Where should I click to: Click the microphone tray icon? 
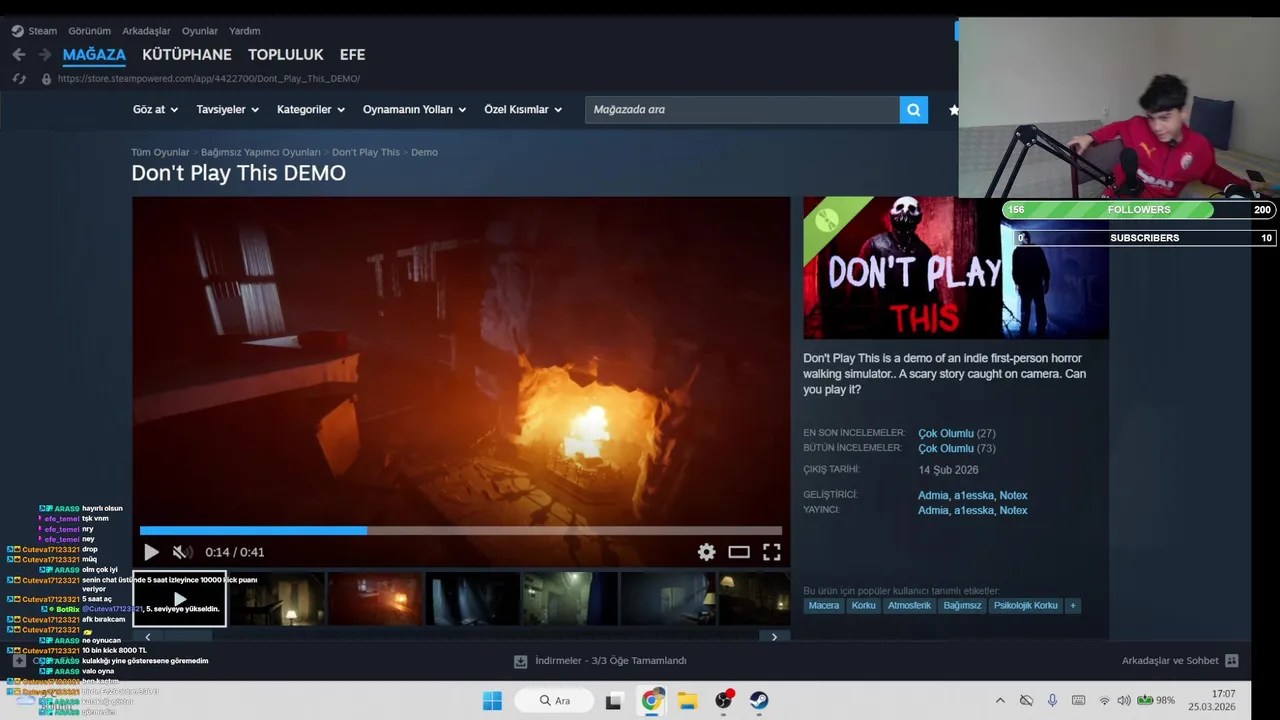[1052, 701]
